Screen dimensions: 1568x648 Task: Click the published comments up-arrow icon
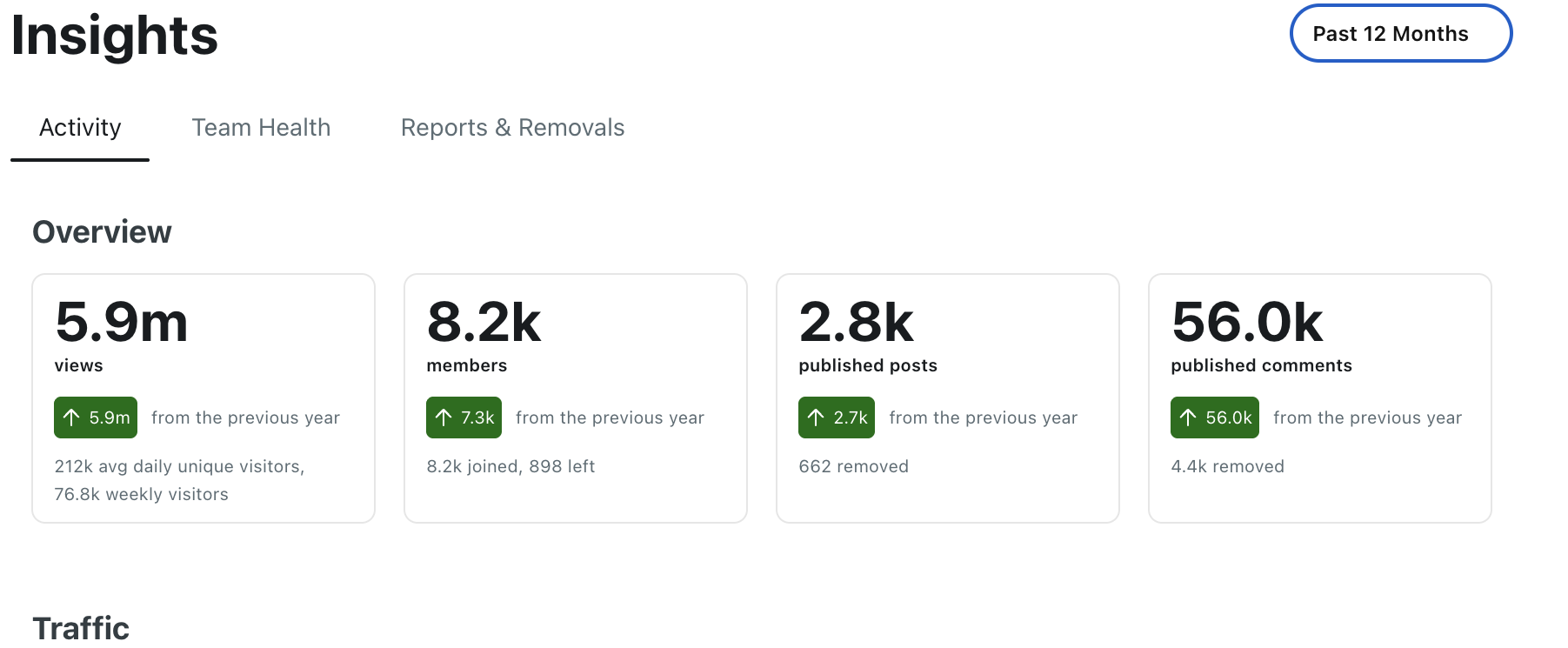[1188, 418]
